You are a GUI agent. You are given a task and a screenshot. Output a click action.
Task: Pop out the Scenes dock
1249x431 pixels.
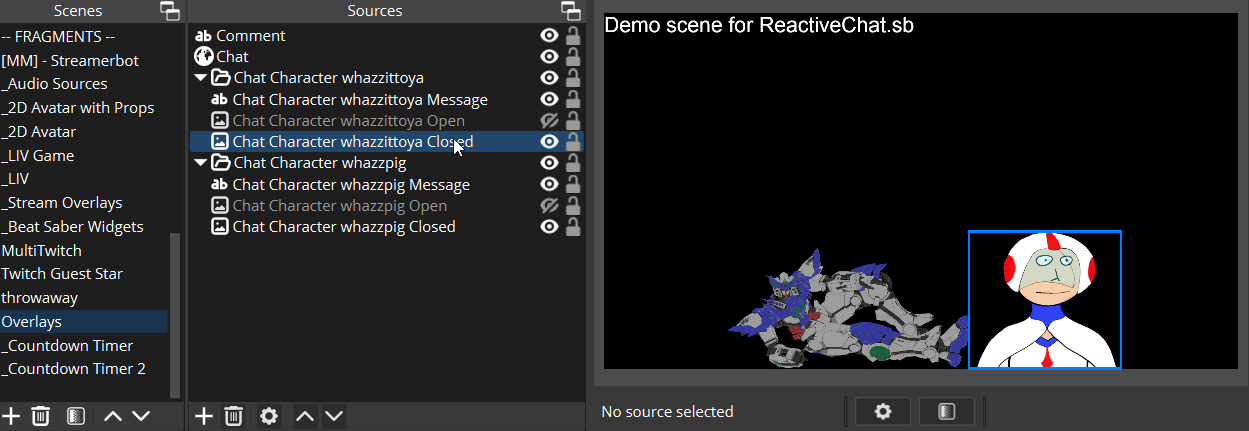[170, 12]
